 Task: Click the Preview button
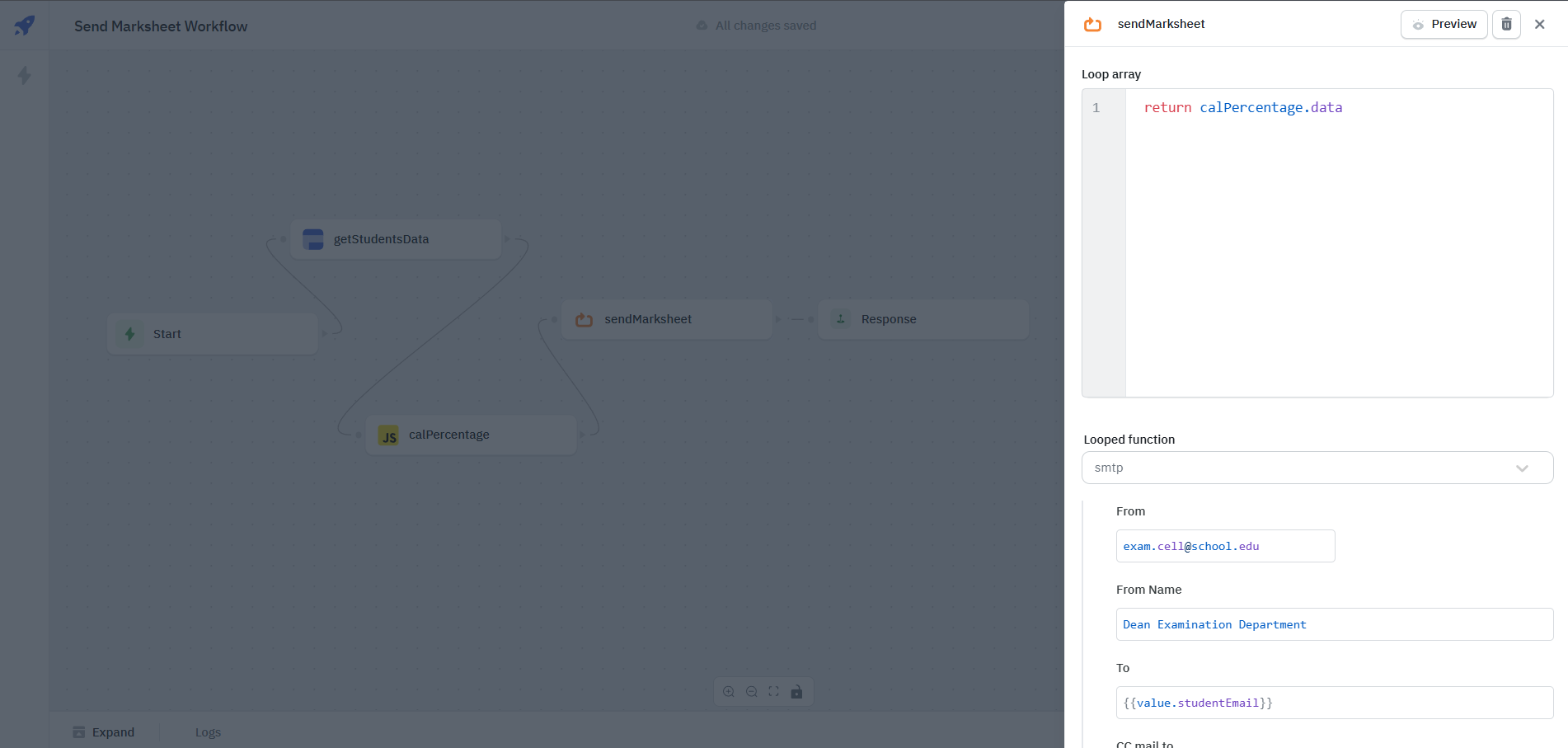pos(1444,25)
